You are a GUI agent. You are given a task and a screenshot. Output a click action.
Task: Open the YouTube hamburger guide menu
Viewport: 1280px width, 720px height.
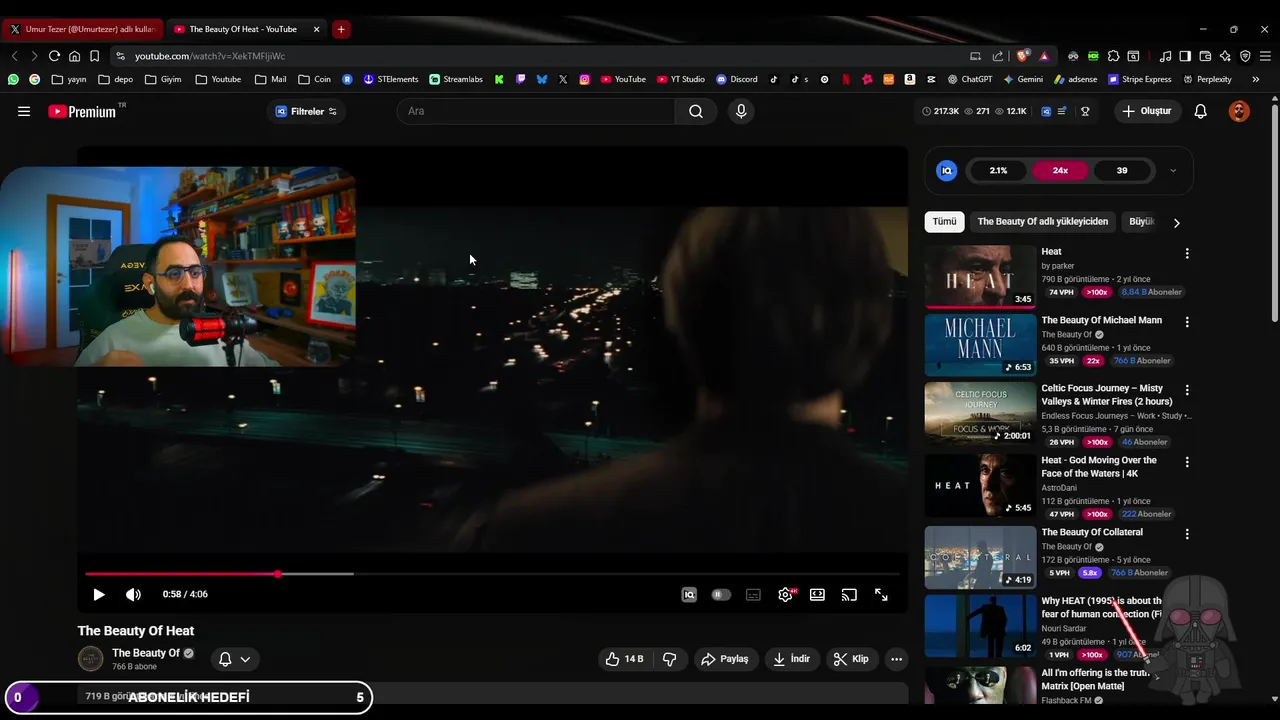pyautogui.click(x=24, y=111)
